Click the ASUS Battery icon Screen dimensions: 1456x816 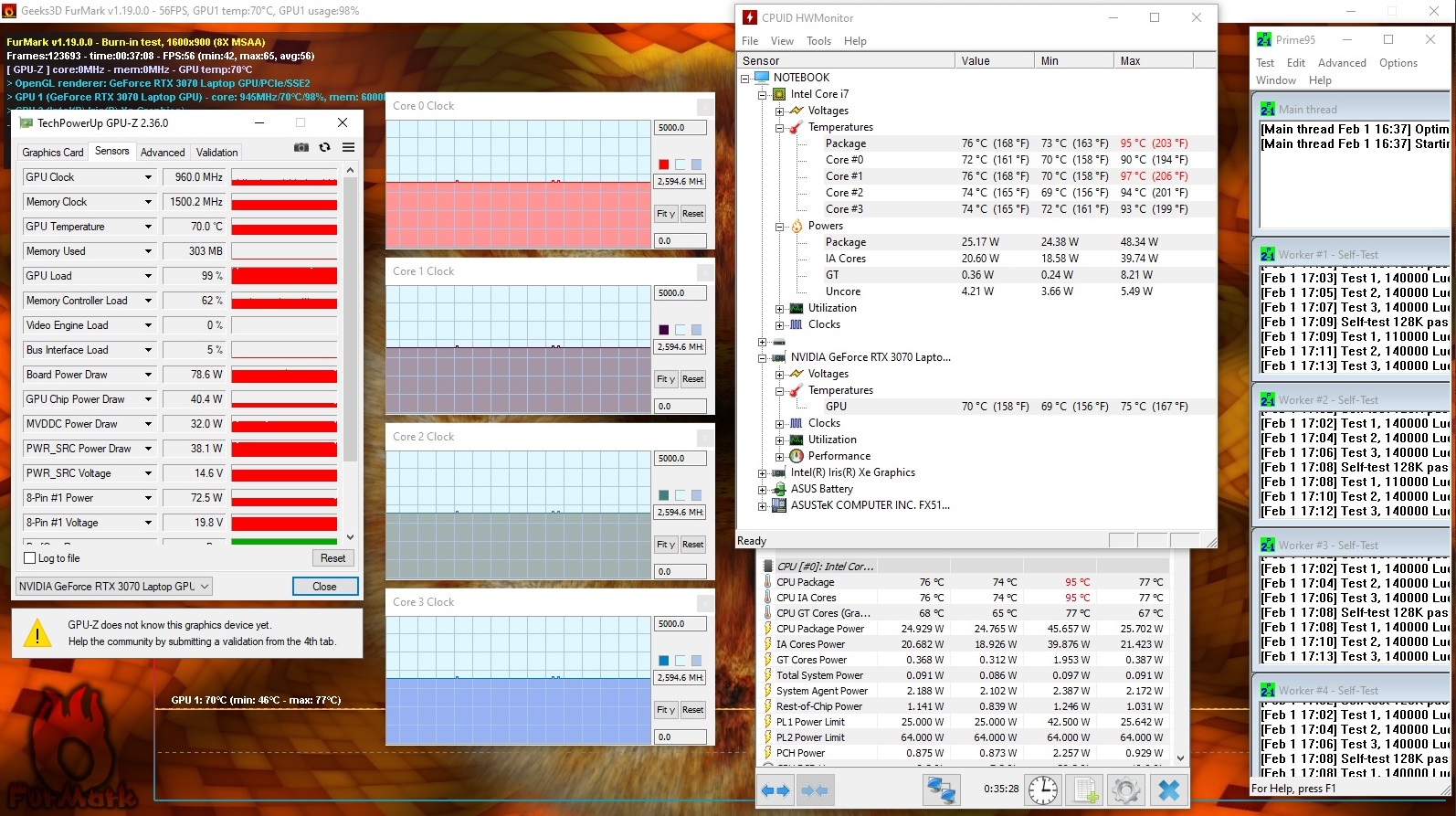click(x=779, y=489)
